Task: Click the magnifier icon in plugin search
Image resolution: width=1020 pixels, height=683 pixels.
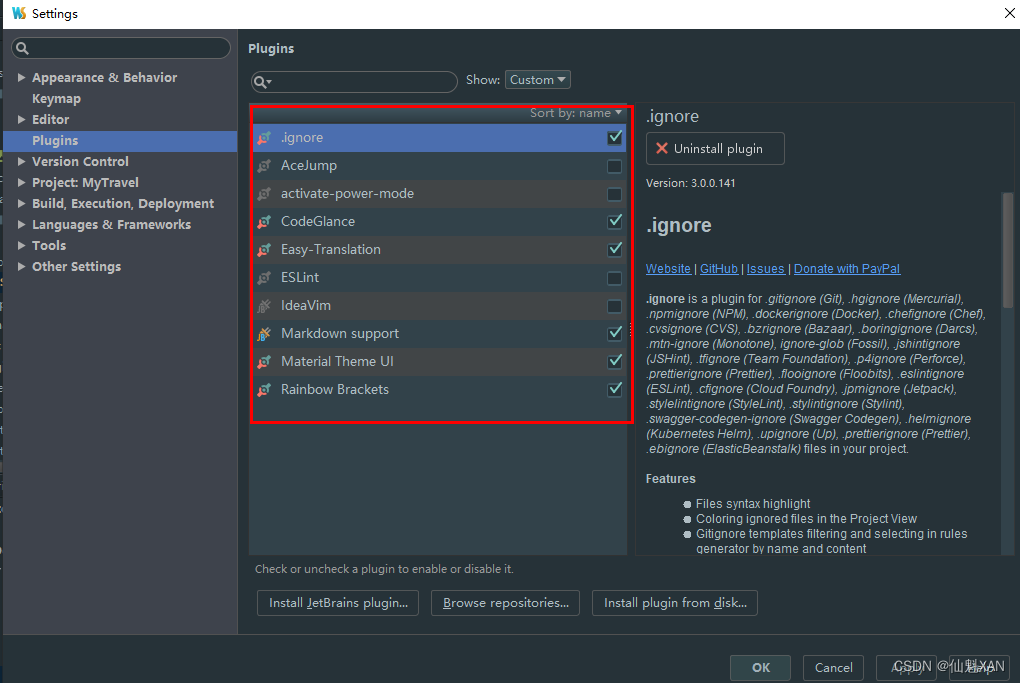Action: coord(262,82)
